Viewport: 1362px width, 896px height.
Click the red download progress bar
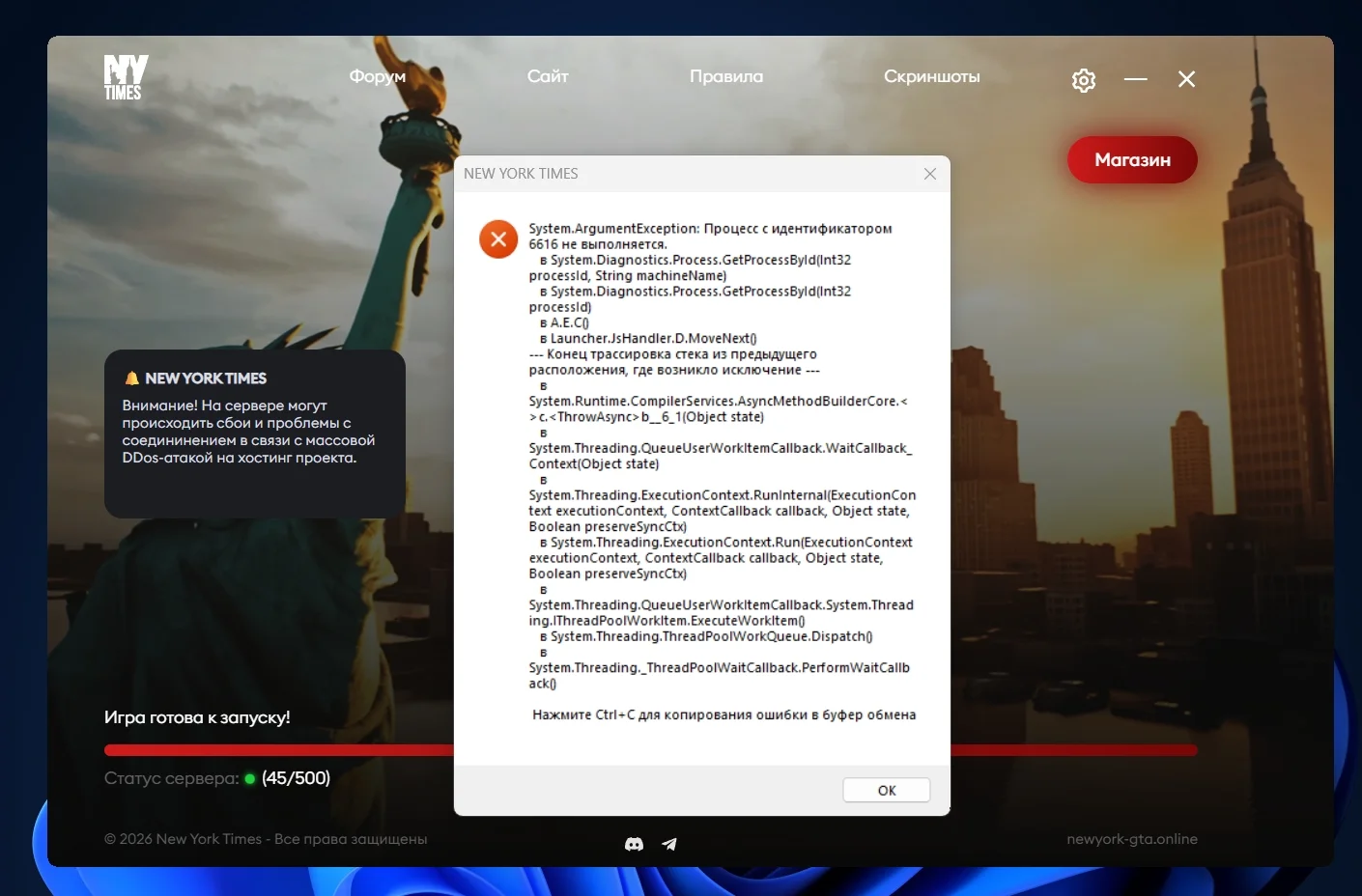pos(278,750)
